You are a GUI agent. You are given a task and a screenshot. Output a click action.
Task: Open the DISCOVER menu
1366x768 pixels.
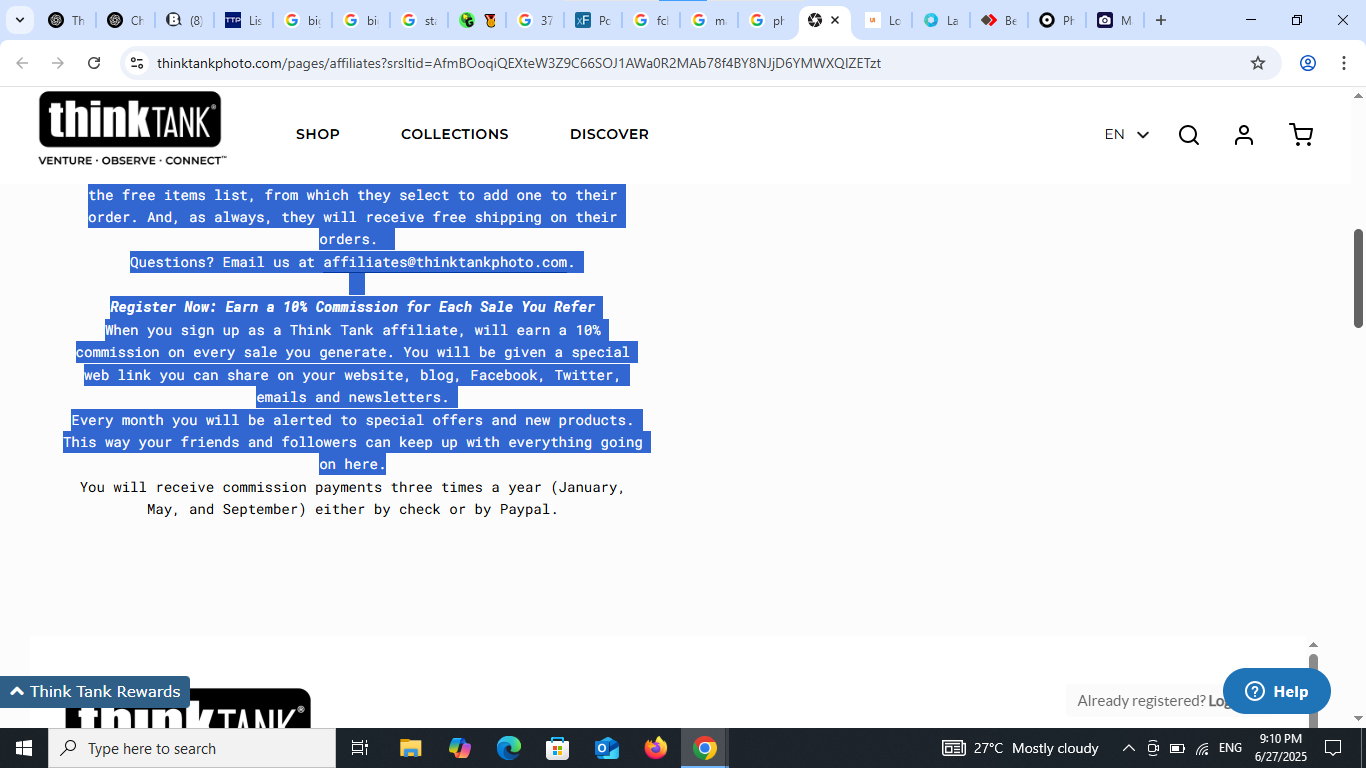pyautogui.click(x=609, y=134)
